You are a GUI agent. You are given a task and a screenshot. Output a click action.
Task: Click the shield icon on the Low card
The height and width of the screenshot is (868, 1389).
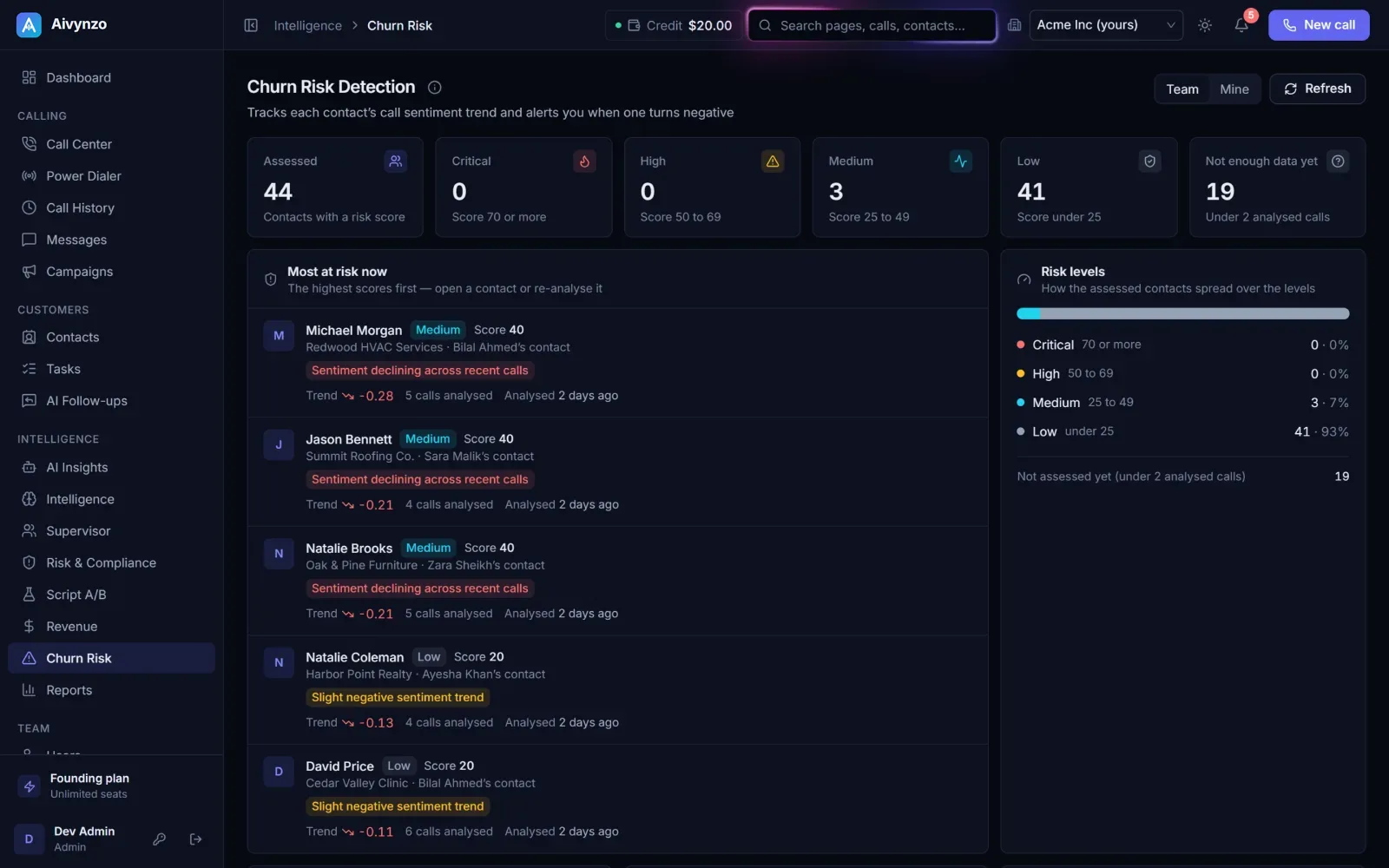[1149, 161]
